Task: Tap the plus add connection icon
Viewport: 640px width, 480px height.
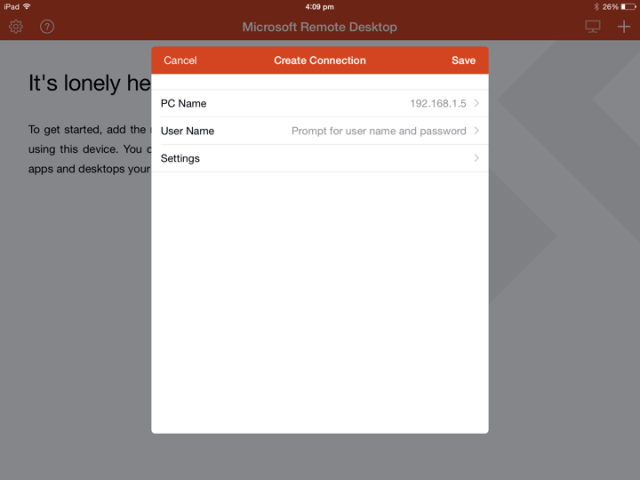Action: (624, 27)
